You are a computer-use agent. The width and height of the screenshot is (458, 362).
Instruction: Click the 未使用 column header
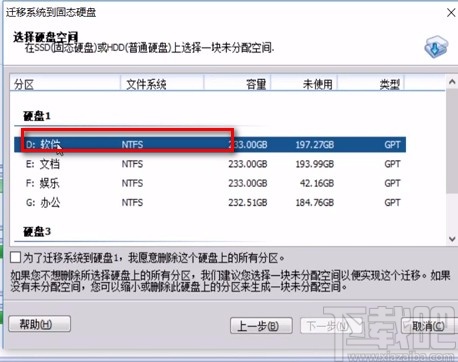(304, 83)
